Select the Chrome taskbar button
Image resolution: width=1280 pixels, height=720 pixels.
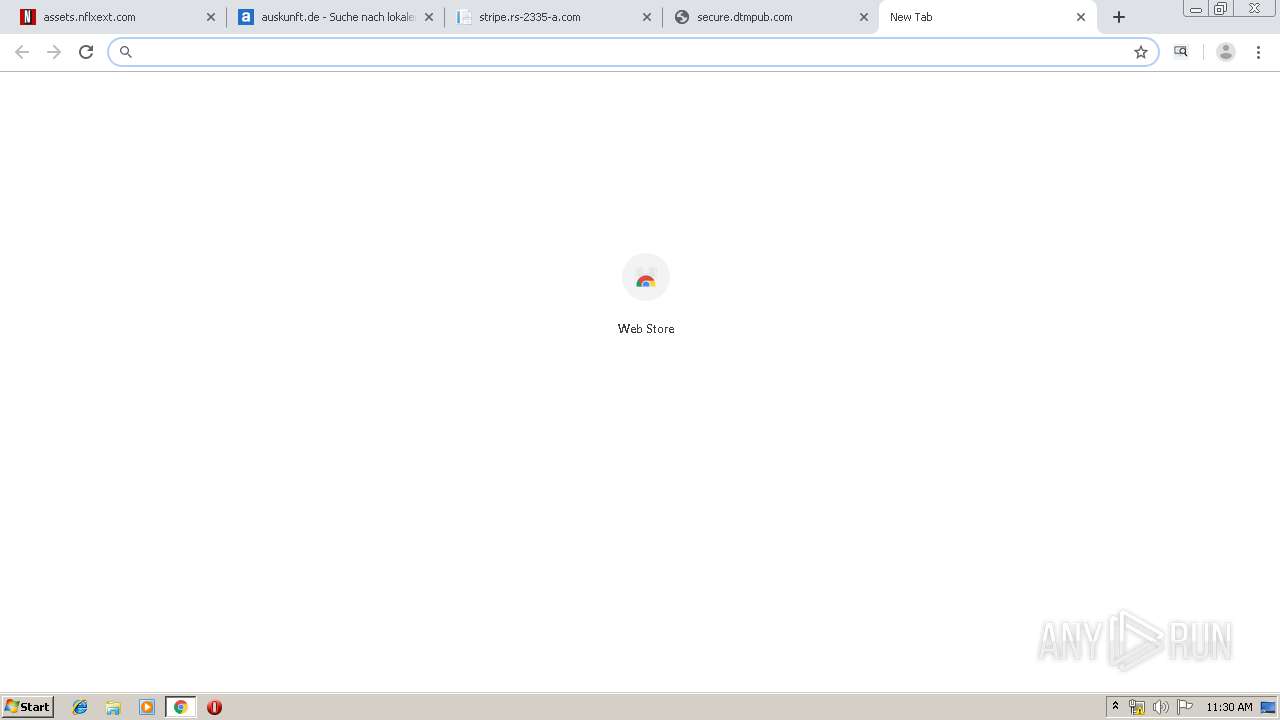point(180,707)
